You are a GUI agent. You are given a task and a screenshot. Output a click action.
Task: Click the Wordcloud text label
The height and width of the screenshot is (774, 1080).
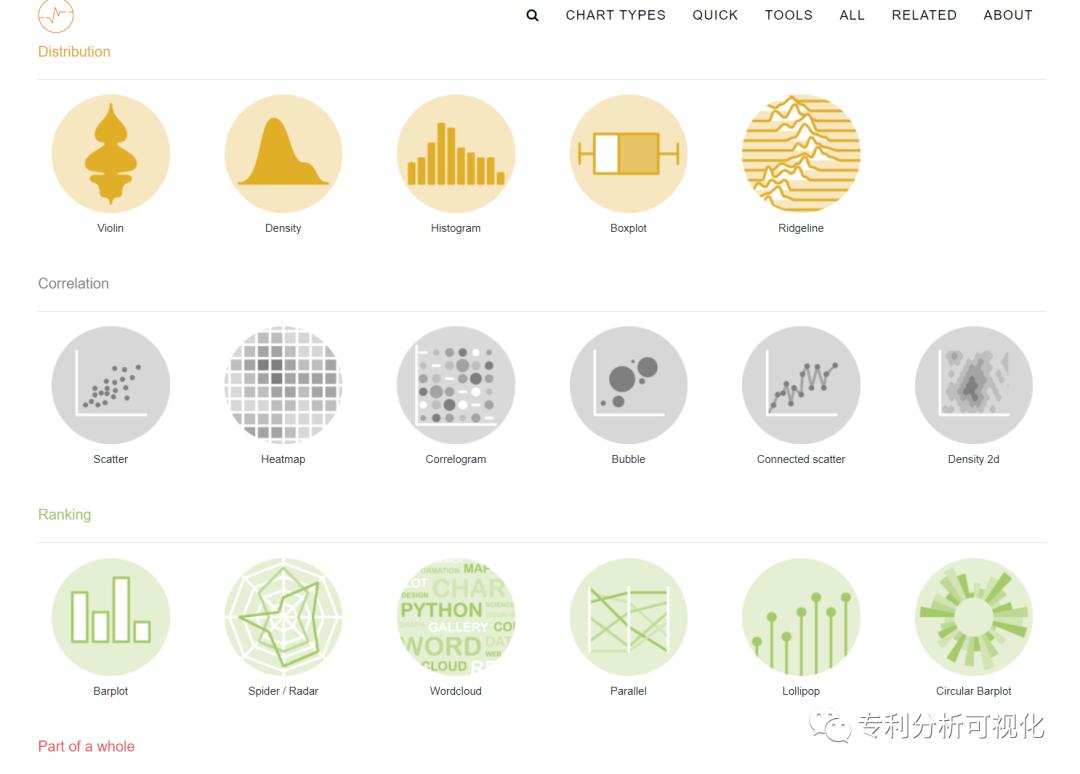[456, 691]
